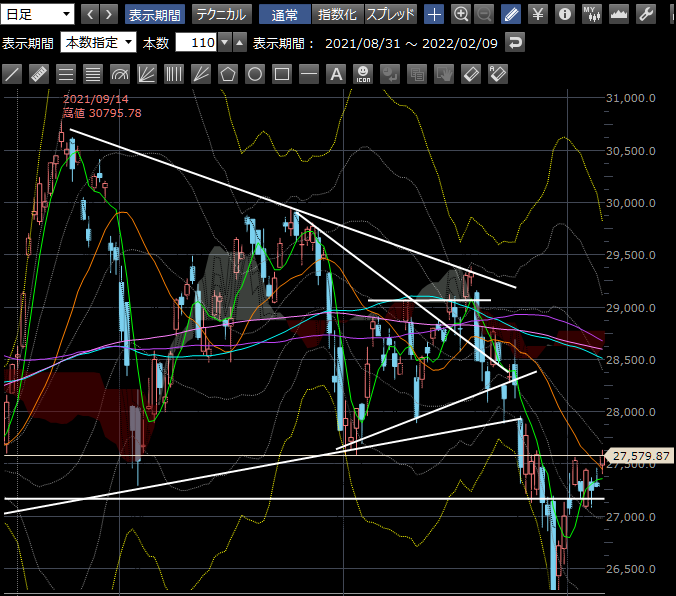Viewport: 676px width, 596px height.
Task: Click the スプレッド button
Action: pos(391,14)
